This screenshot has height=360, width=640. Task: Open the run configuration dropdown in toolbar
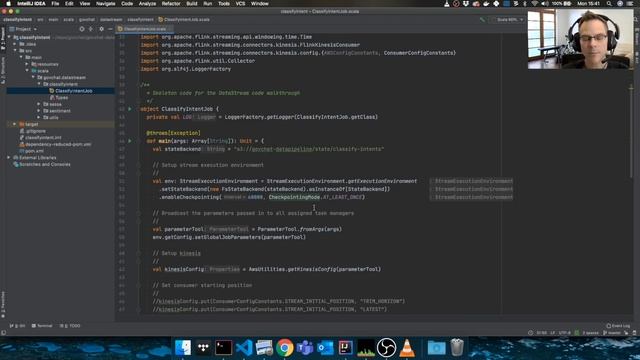coord(507,20)
